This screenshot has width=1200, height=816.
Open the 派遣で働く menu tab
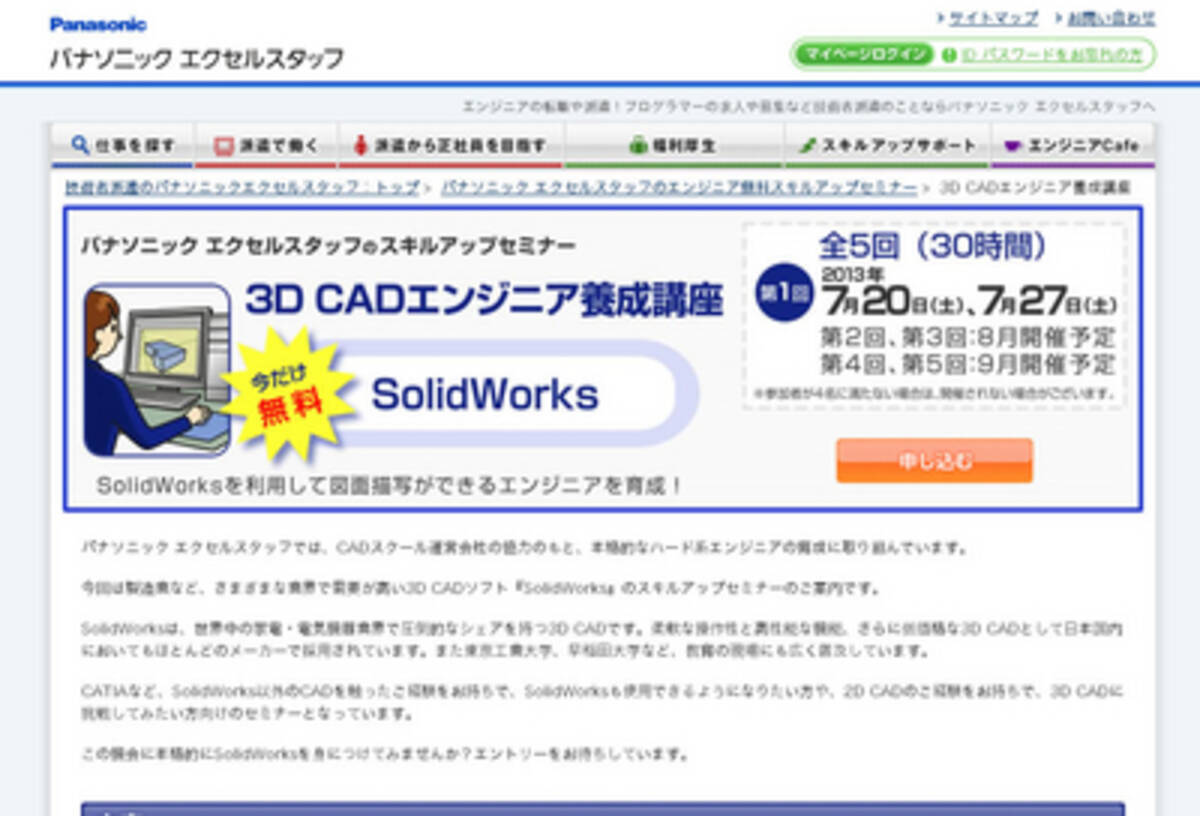tap(266, 145)
